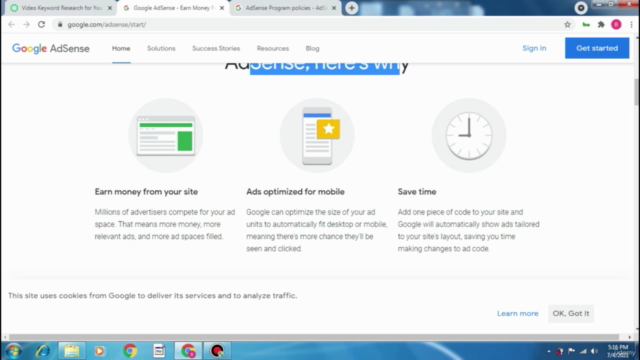Click the horizontal scrollbar at the page bottom
The width and height of the screenshot is (640, 360).
pyautogui.click(x=314, y=337)
